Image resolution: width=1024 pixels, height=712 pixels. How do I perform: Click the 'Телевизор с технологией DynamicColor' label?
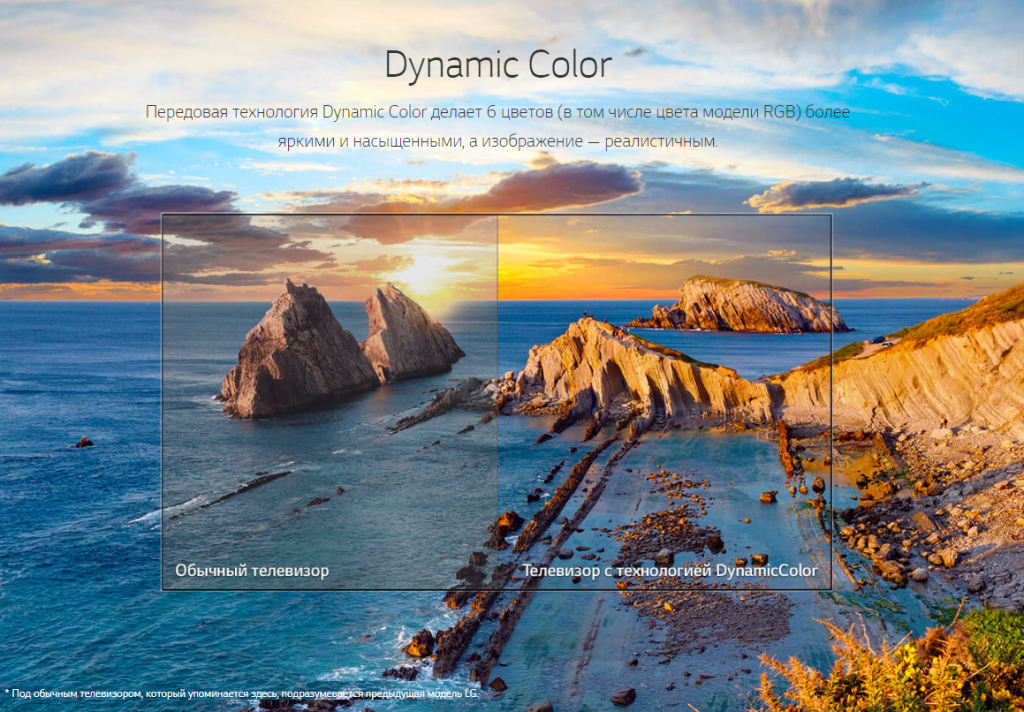tap(669, 570)
